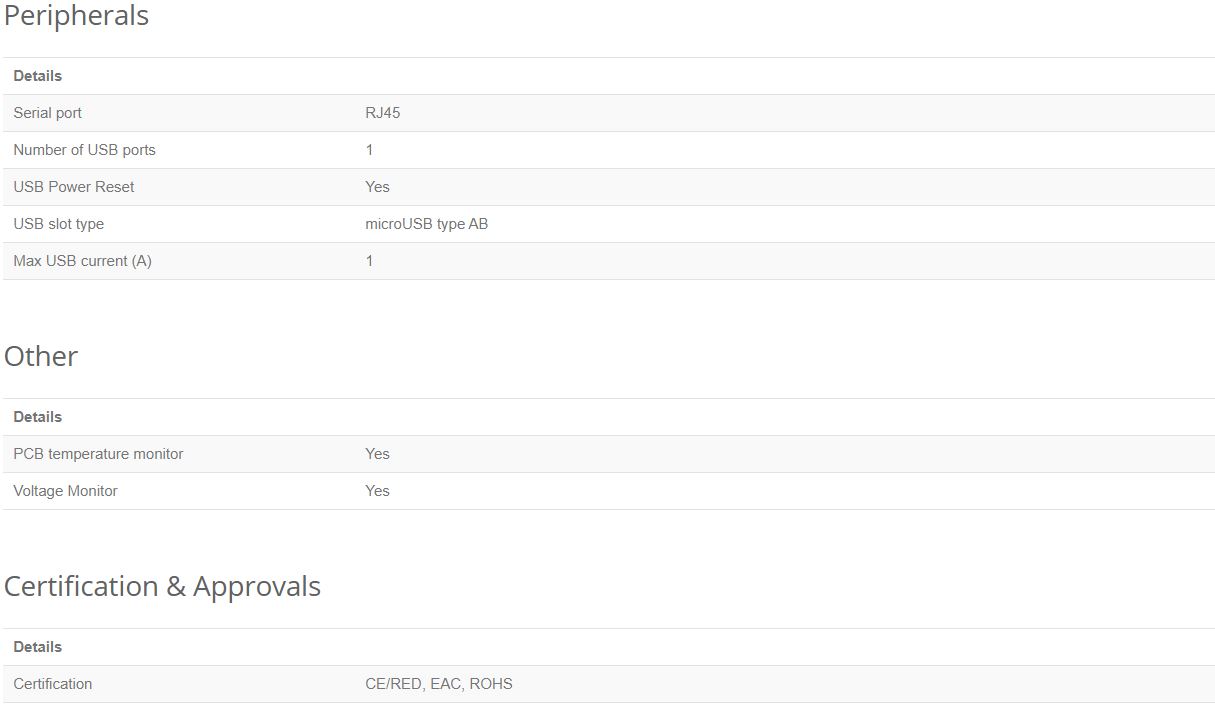Select the PCB temperature monitor label

click(99, 454)
